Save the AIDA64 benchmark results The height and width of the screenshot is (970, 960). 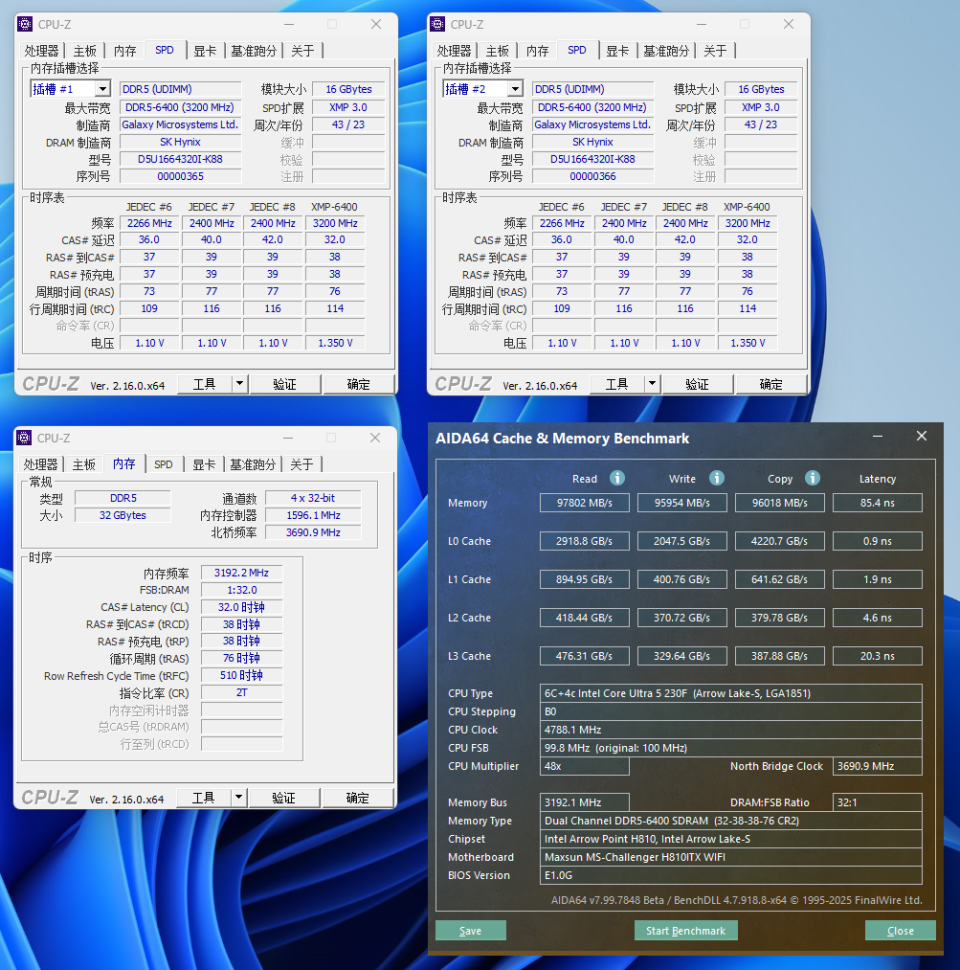(471, 930)
